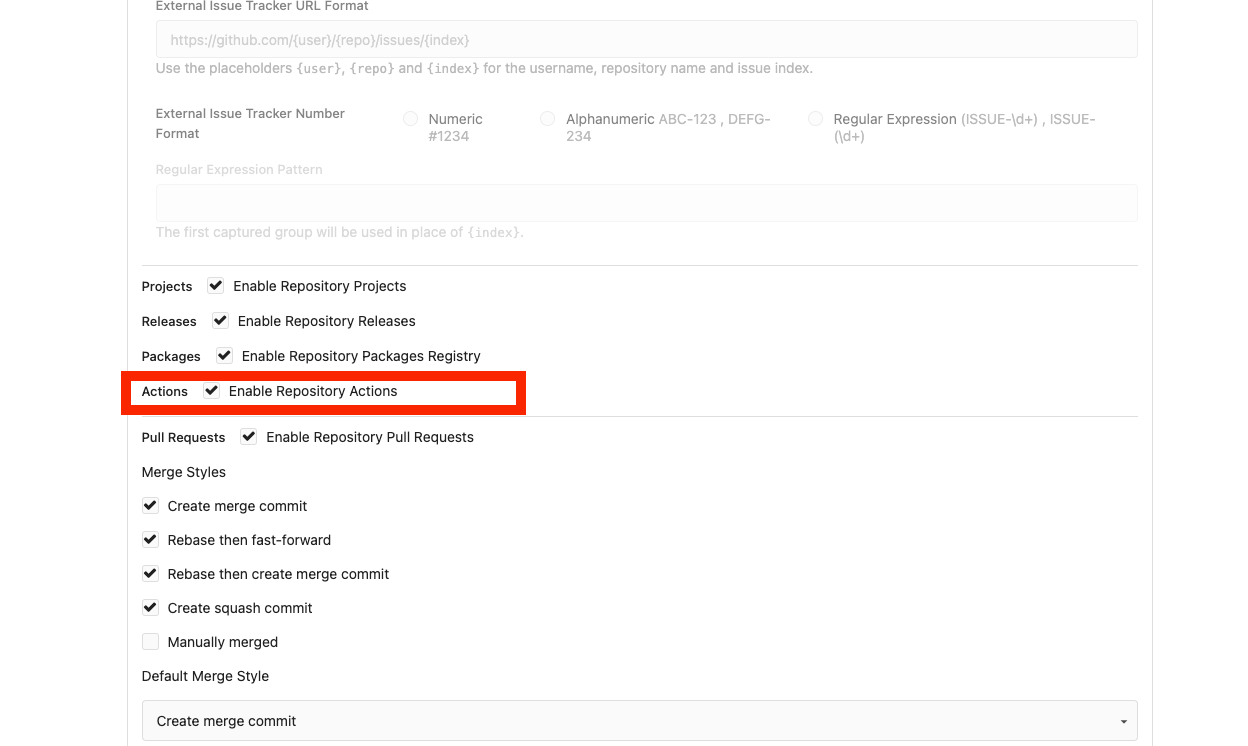Viewport: 1248px width, 746px height.
Task: Click the 'Enable Repository Pull Requests' label text
Action: 370,437
